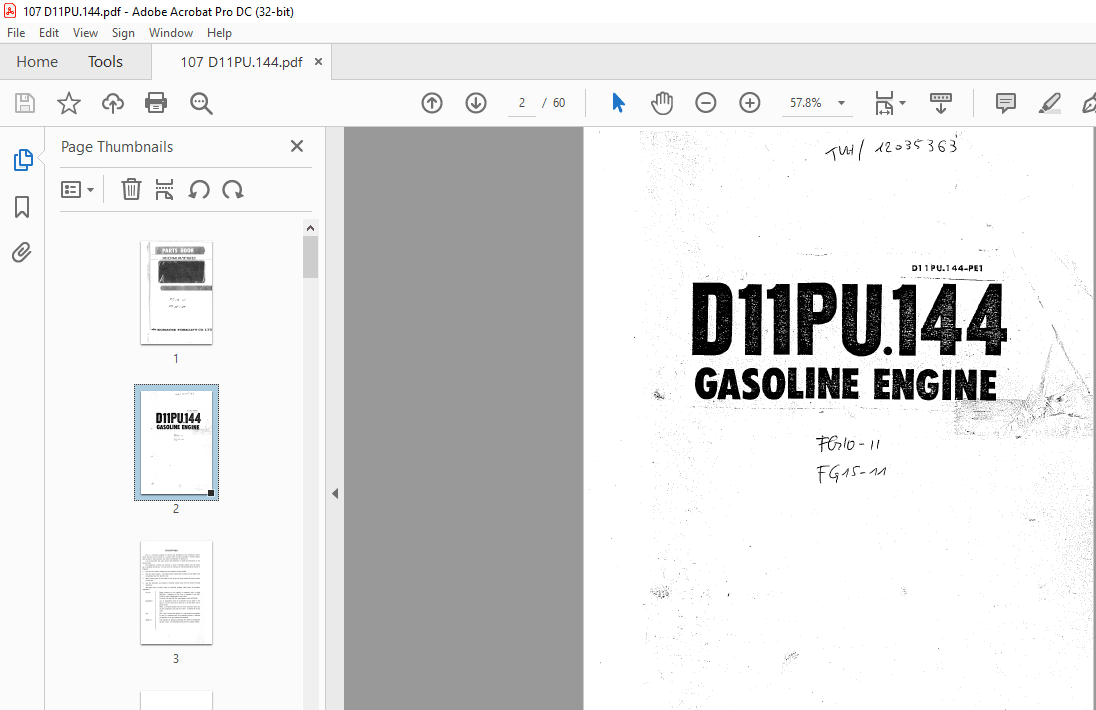Open the Bookmarks sidebar icon
Screen dimensions: 1096x710
tap(22, 207)
